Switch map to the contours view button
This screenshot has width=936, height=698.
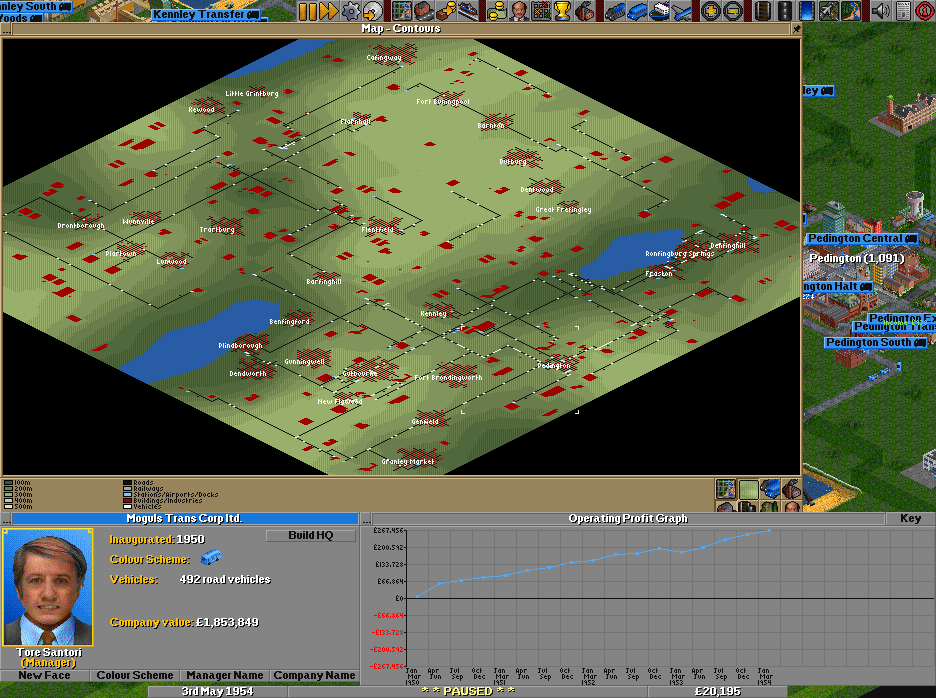tap(726, 489)
